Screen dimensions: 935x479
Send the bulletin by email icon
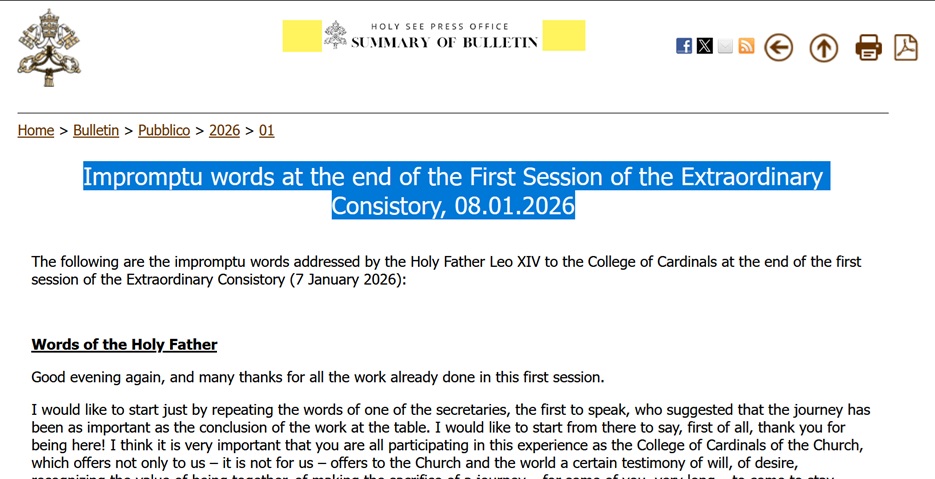(x=726, y=46)
